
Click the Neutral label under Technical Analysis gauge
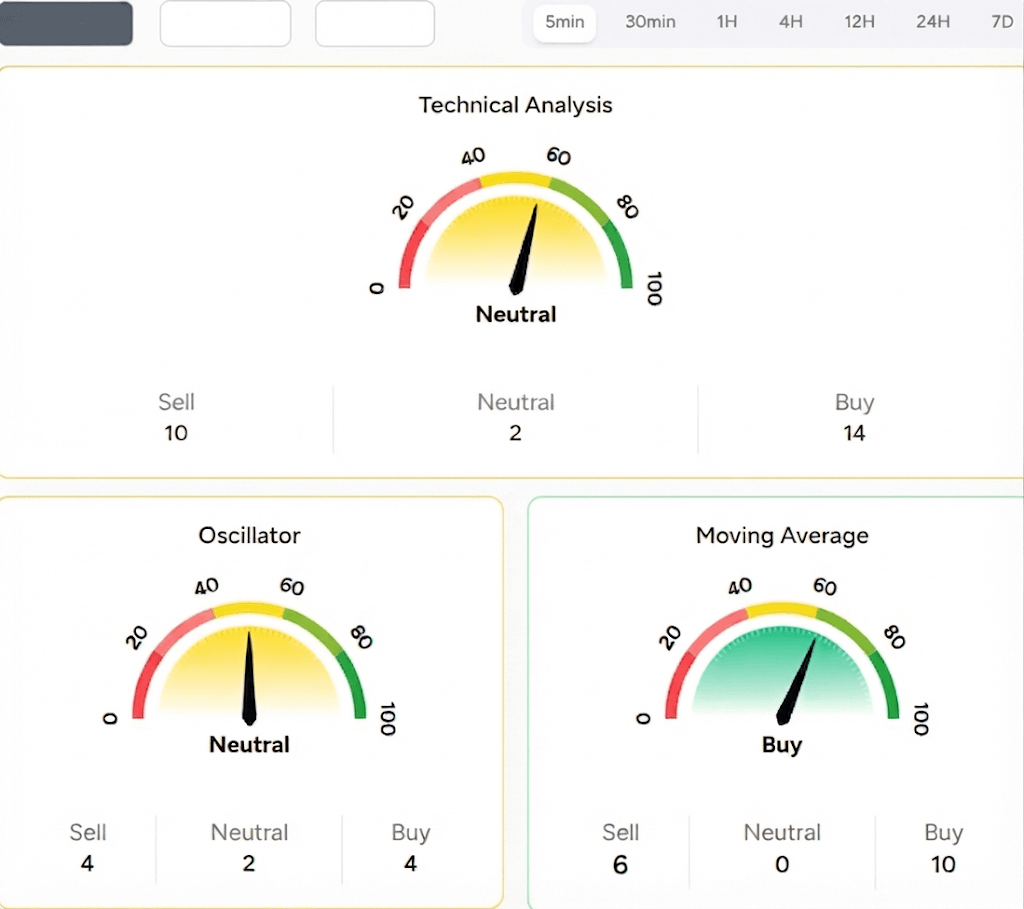pos(516,314)
